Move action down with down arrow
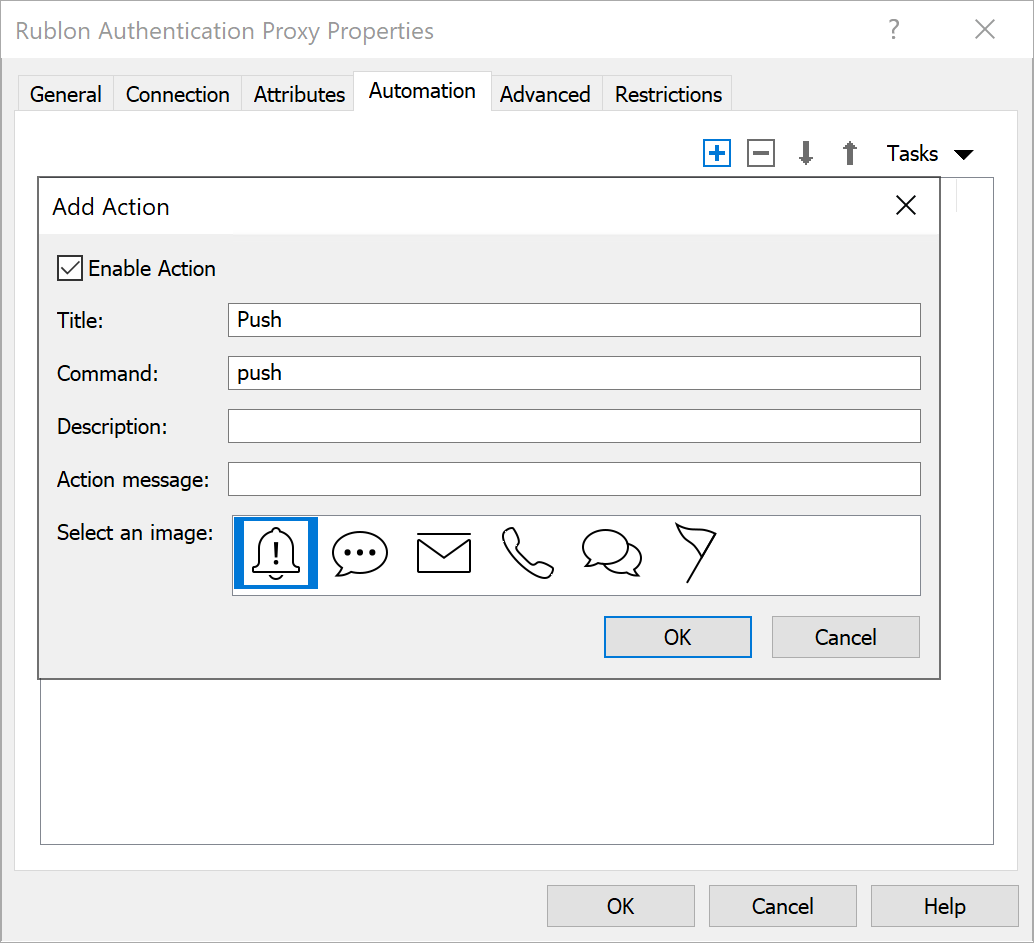The height and width of the screenshot is (943, 1034). coord(806,153)
